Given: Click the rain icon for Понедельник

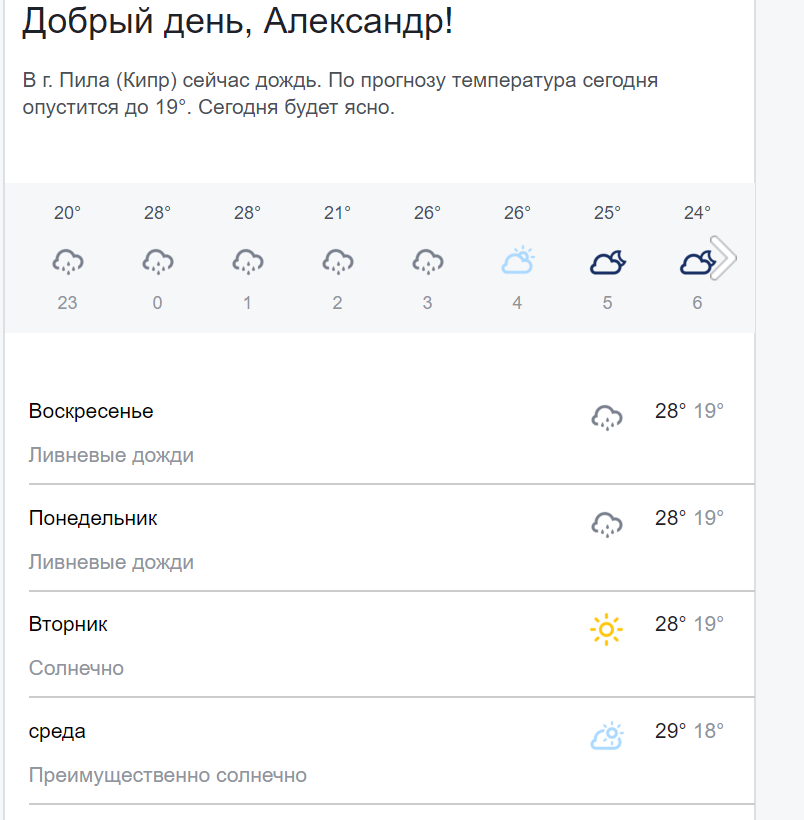Looking at the screenshot, I should coord(606,523).
